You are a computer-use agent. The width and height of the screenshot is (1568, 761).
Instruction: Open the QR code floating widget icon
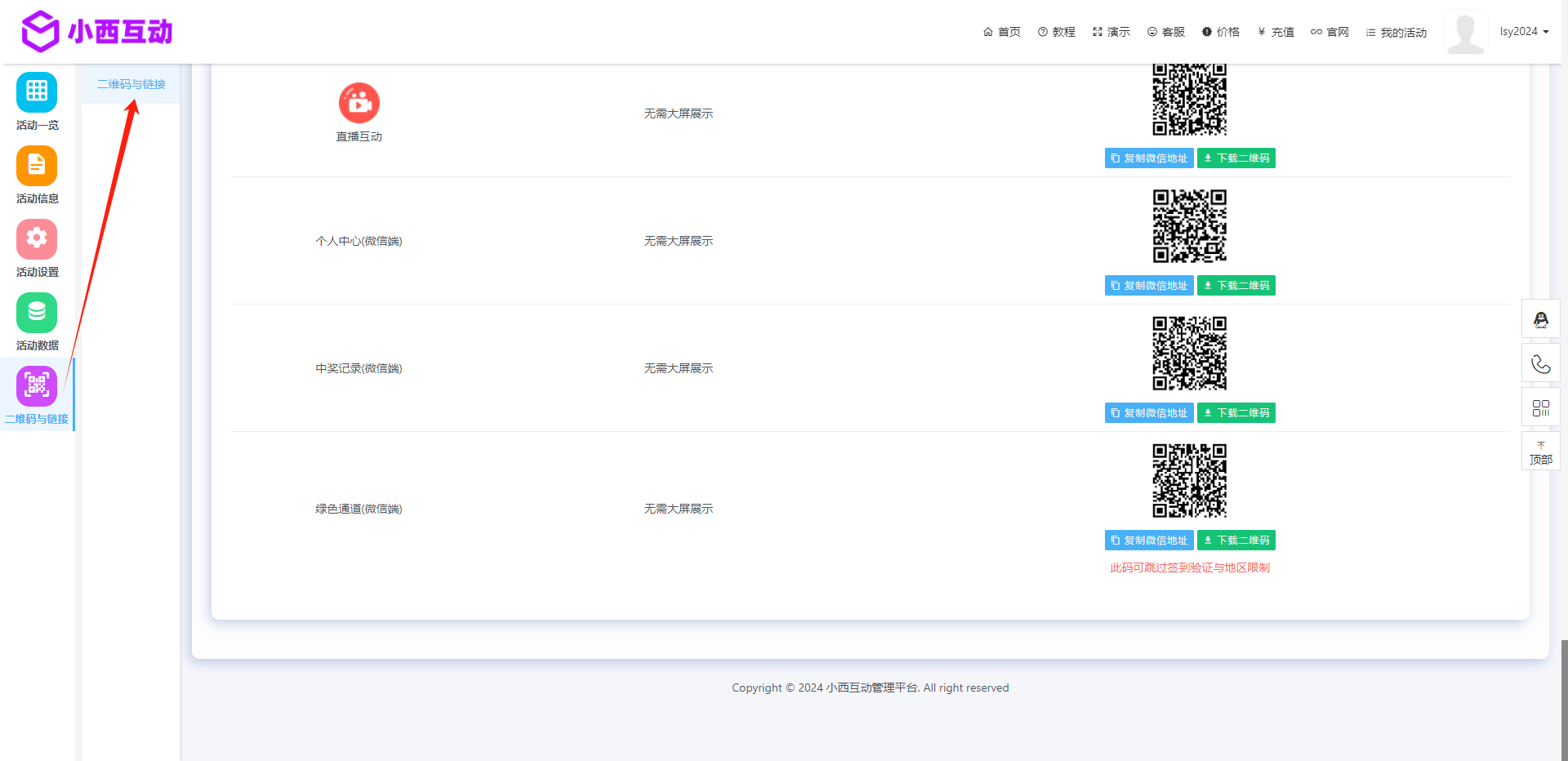1541,407
